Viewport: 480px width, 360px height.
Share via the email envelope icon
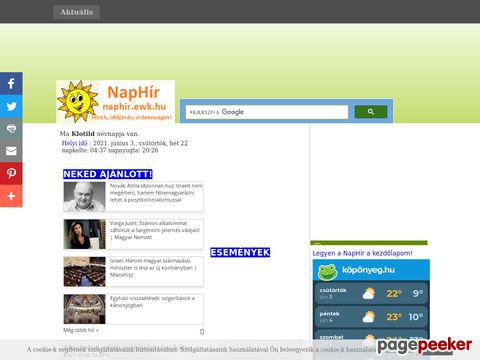pyautogui.click(x=11, y=151)
